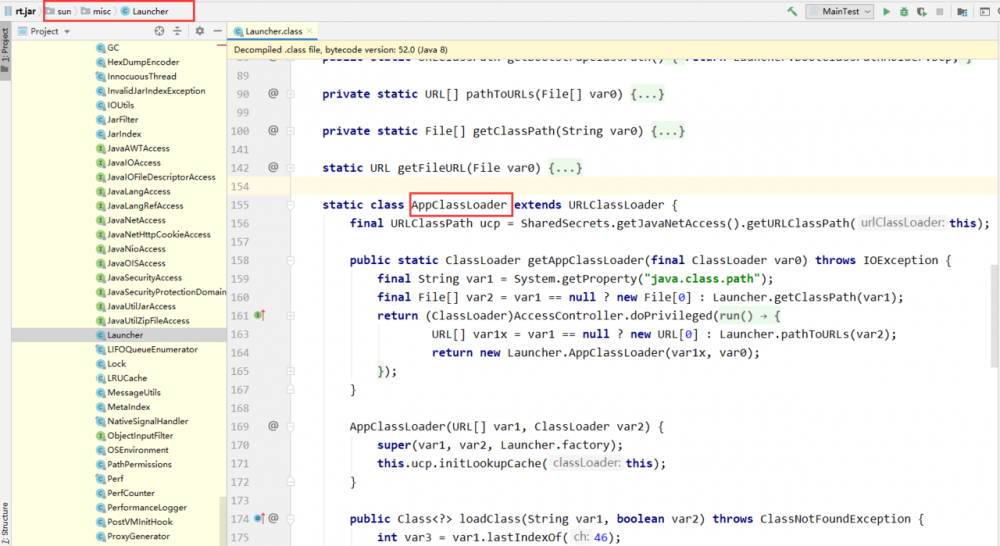Open the Project Structure icon

[962, 11]
